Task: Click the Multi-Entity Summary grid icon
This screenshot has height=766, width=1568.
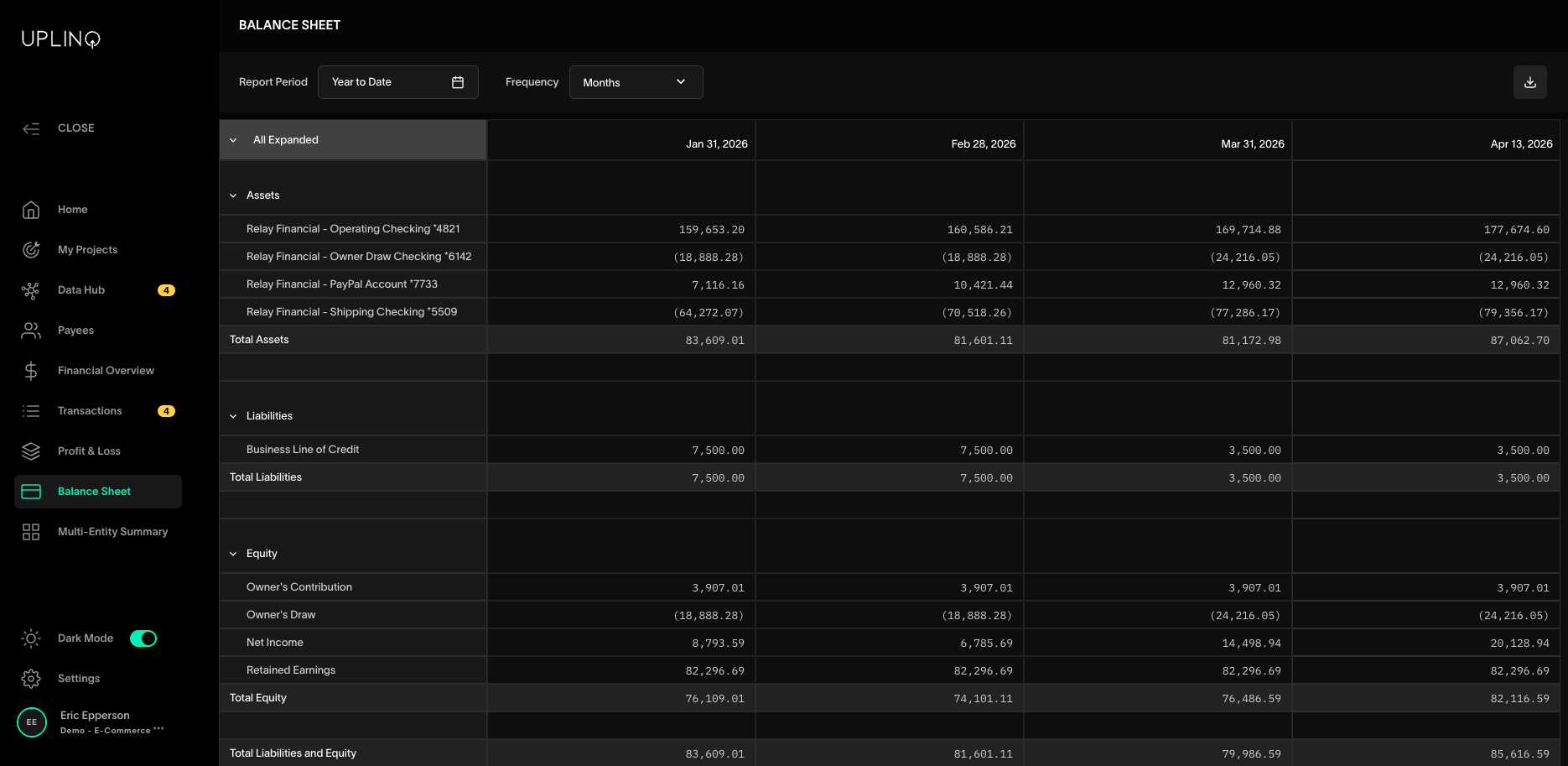Action: click(31, 532)
